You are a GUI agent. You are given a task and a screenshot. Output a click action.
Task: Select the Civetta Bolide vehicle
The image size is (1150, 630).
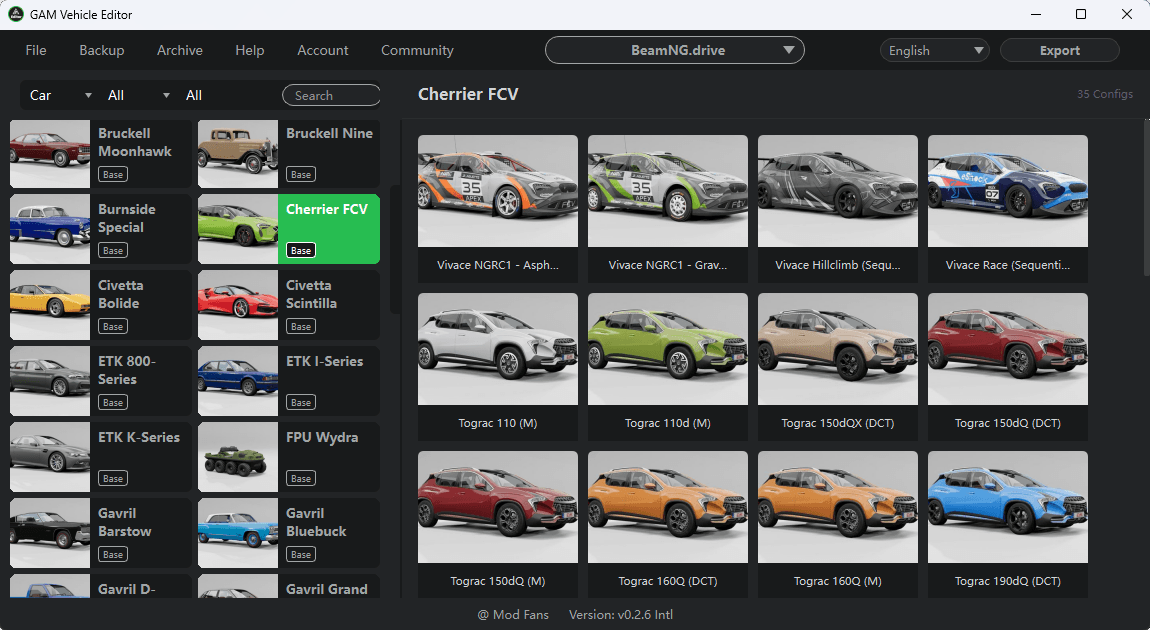(100, 305)
